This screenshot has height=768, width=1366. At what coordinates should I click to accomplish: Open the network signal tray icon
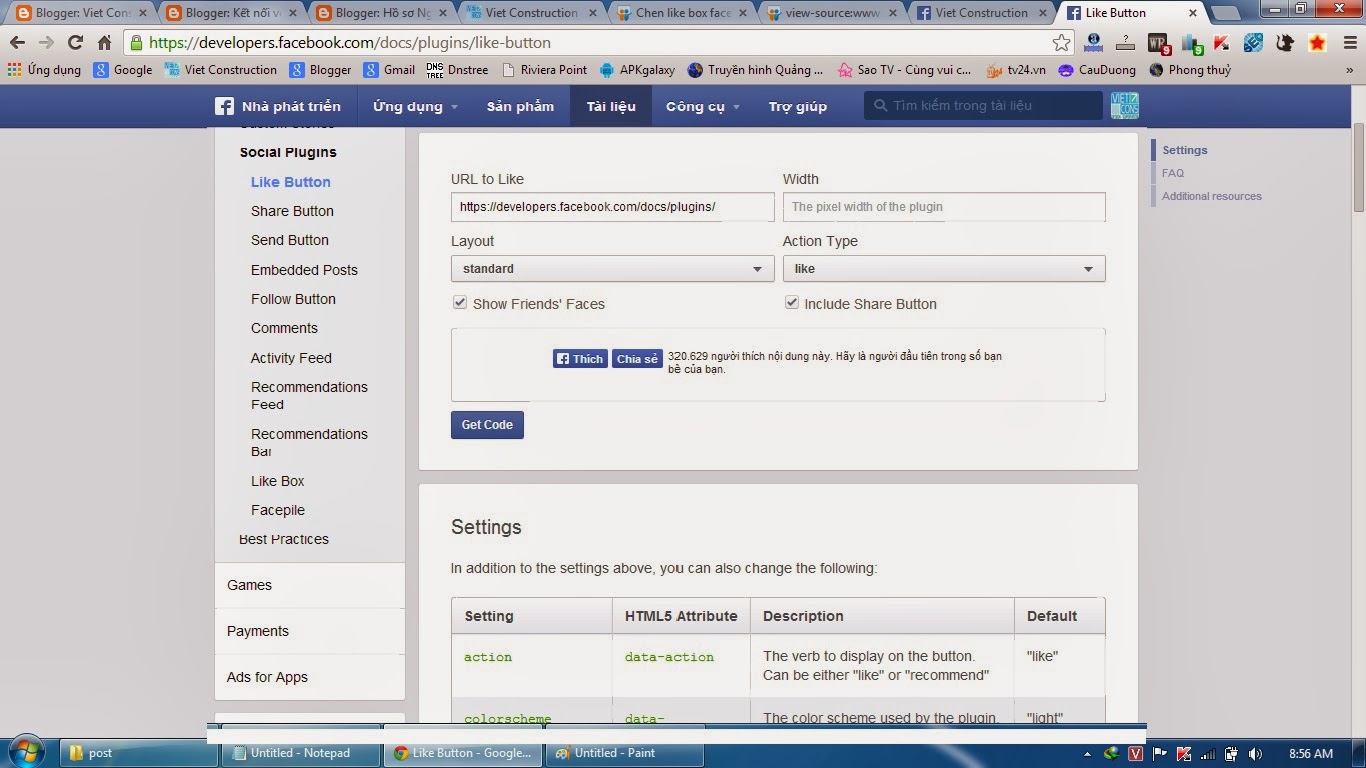(x=1208, y=754)
